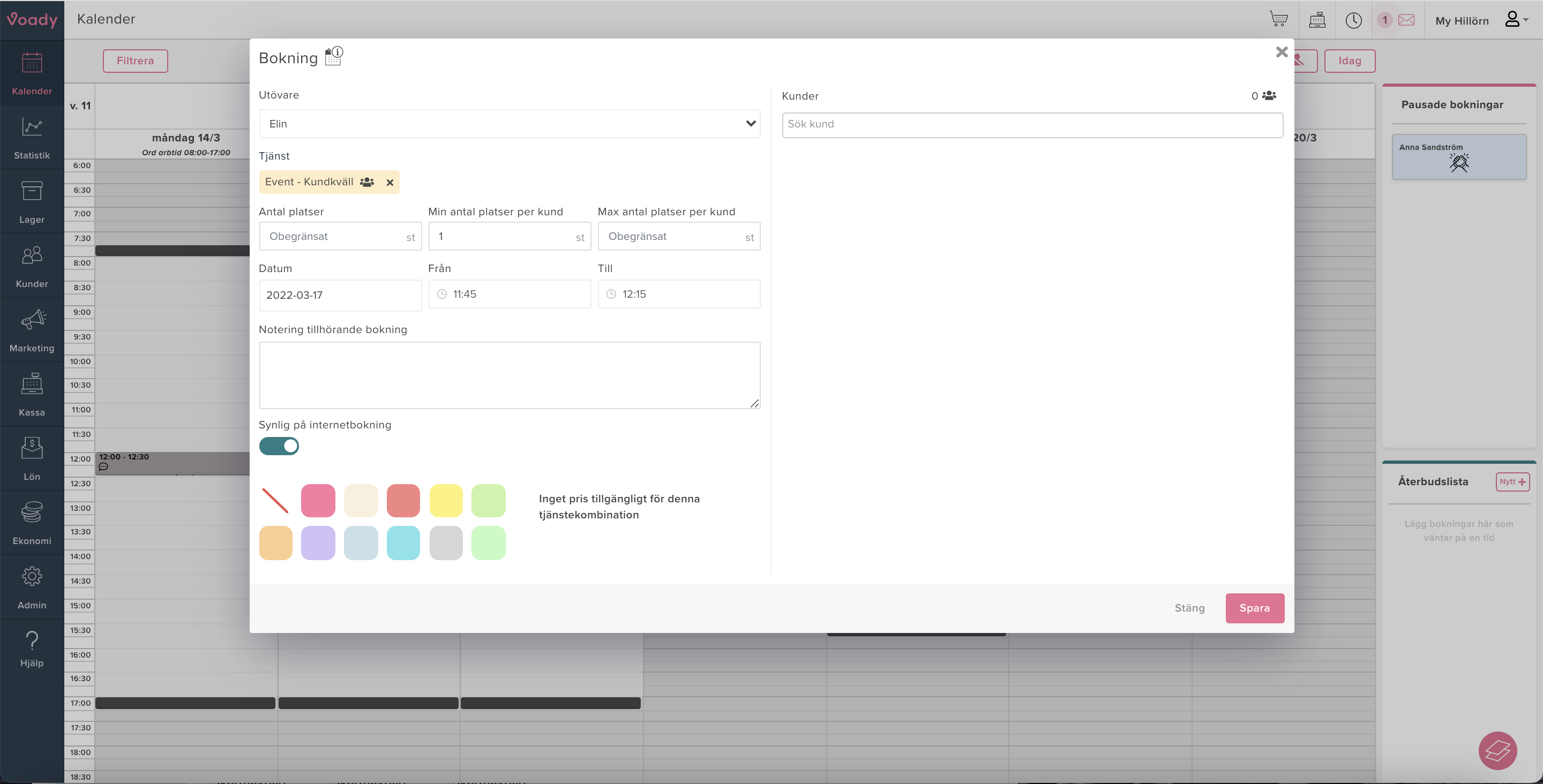Pick the pink color swatch
The height and width of the screenshot is (784, 1543).
[318, 501]
